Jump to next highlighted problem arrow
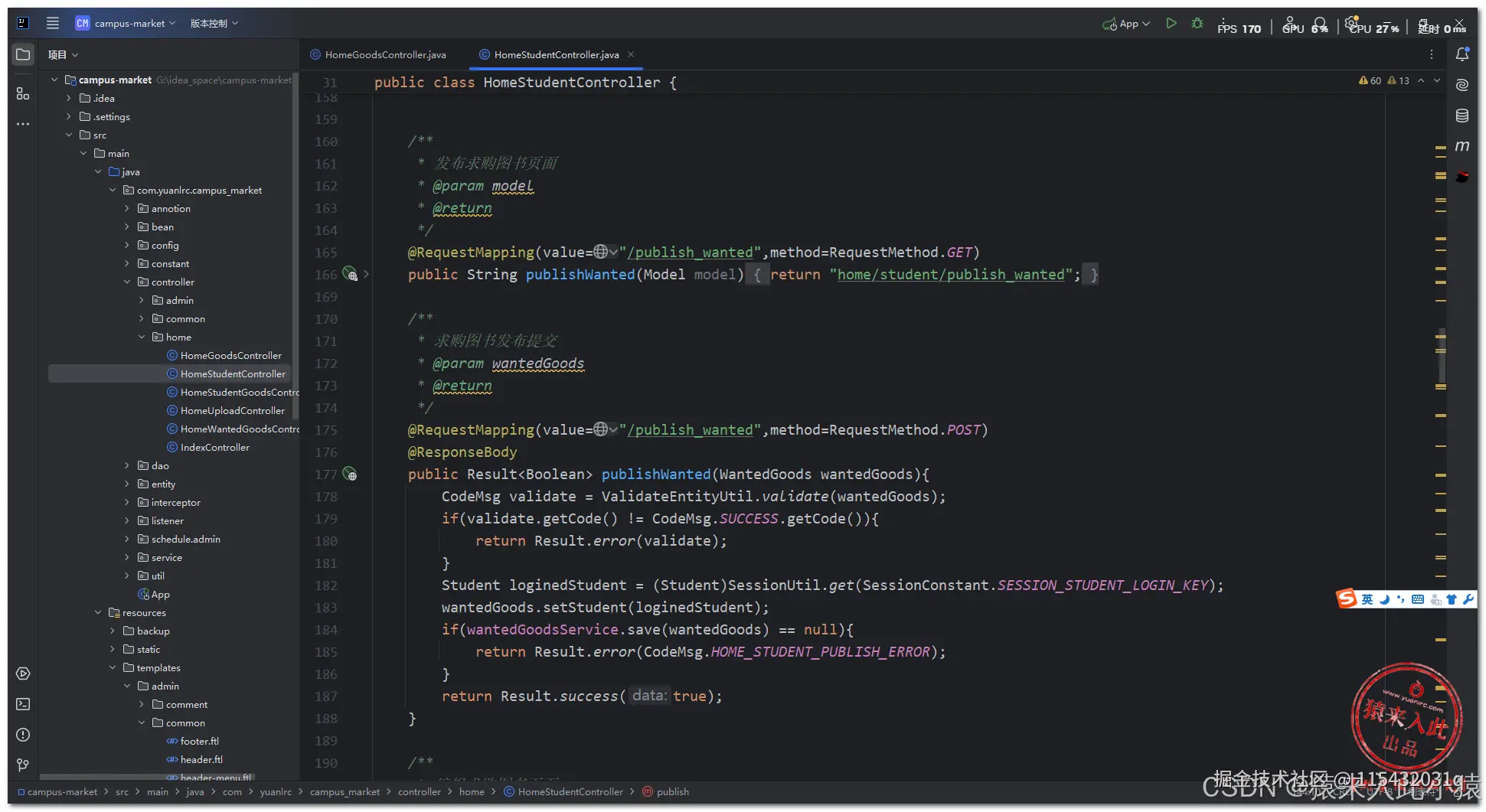This screenshot has width=1486, height=812. [x=1437, y=80]
